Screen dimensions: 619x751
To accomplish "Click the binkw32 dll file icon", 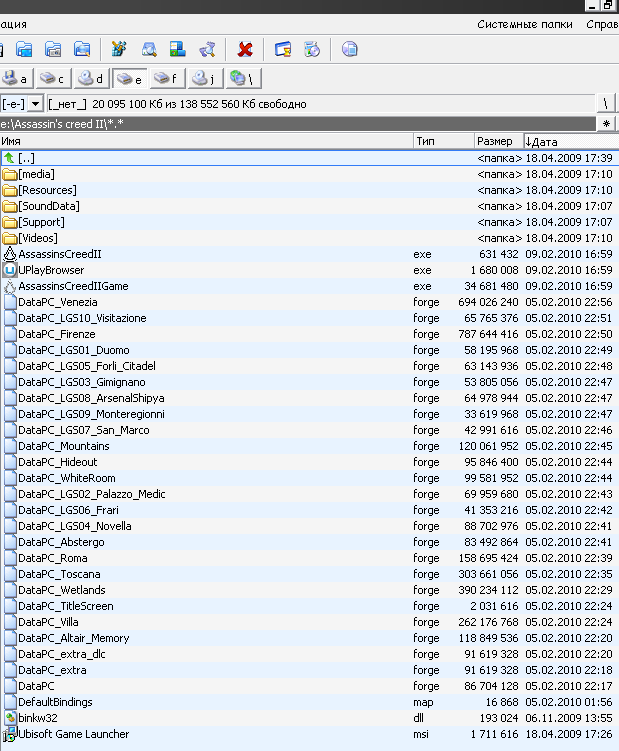I will coord(10,718).
